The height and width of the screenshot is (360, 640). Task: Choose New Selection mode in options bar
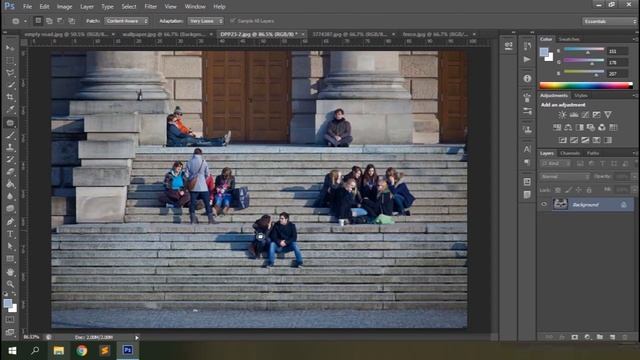coord(38,21)
